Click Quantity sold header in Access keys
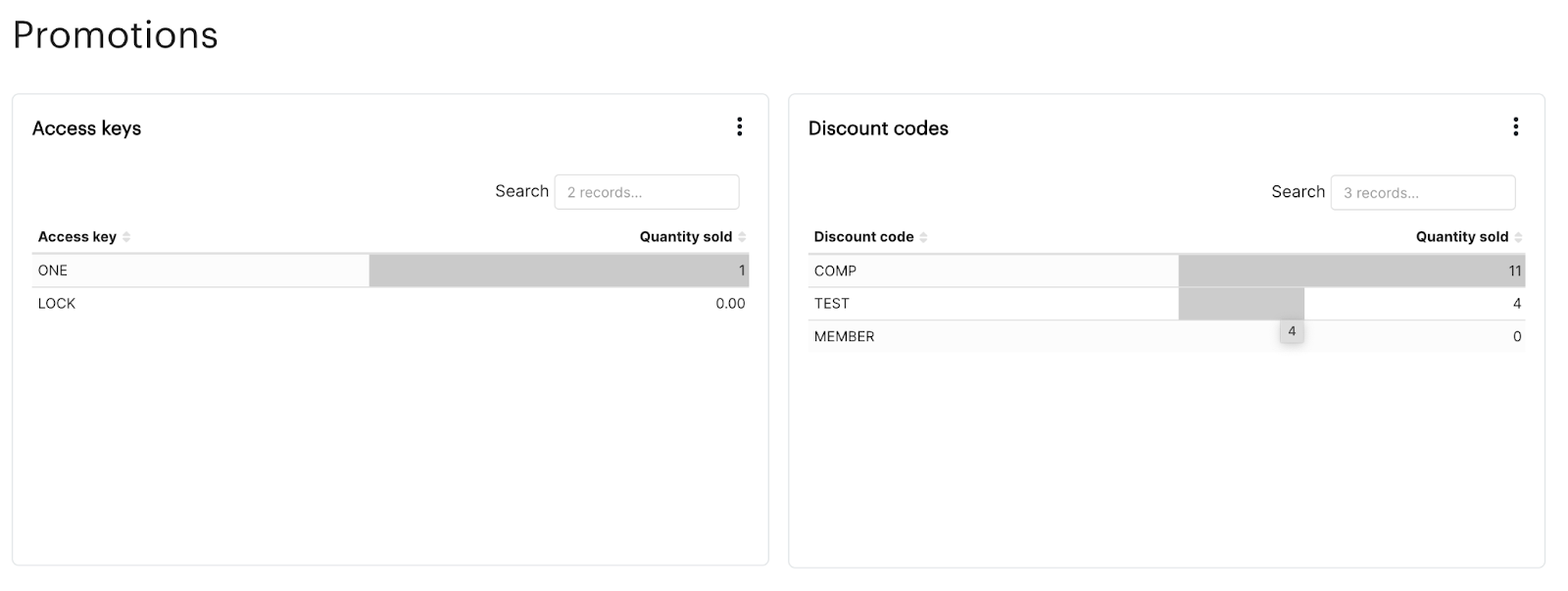Screen dimensions: 1568x591 click(686, 237)
